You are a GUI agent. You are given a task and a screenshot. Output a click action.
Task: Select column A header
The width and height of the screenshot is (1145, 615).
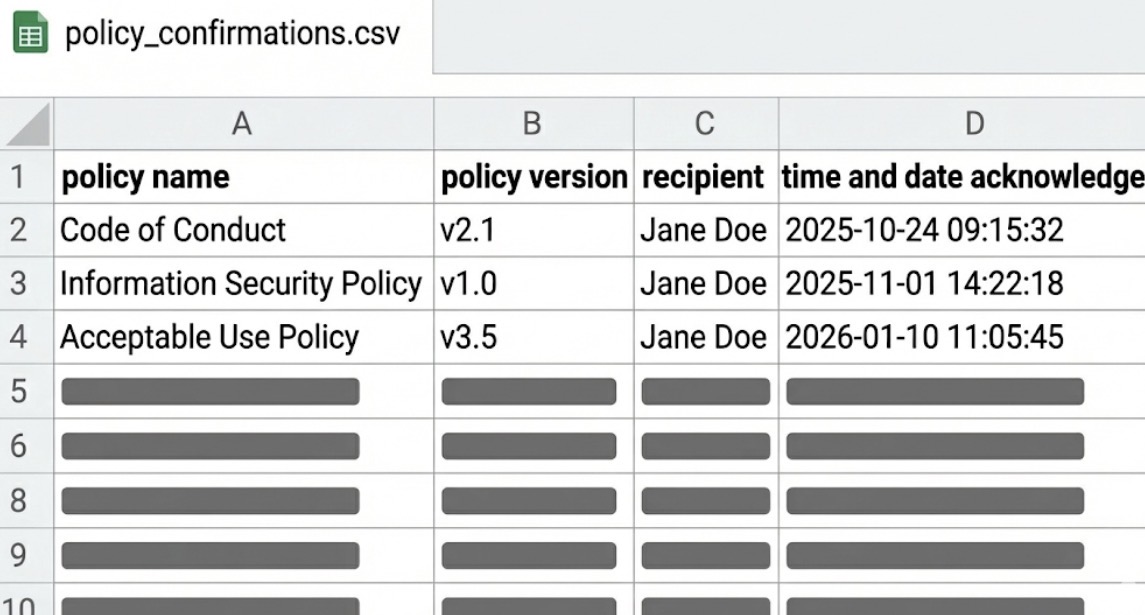click(243, 124)
